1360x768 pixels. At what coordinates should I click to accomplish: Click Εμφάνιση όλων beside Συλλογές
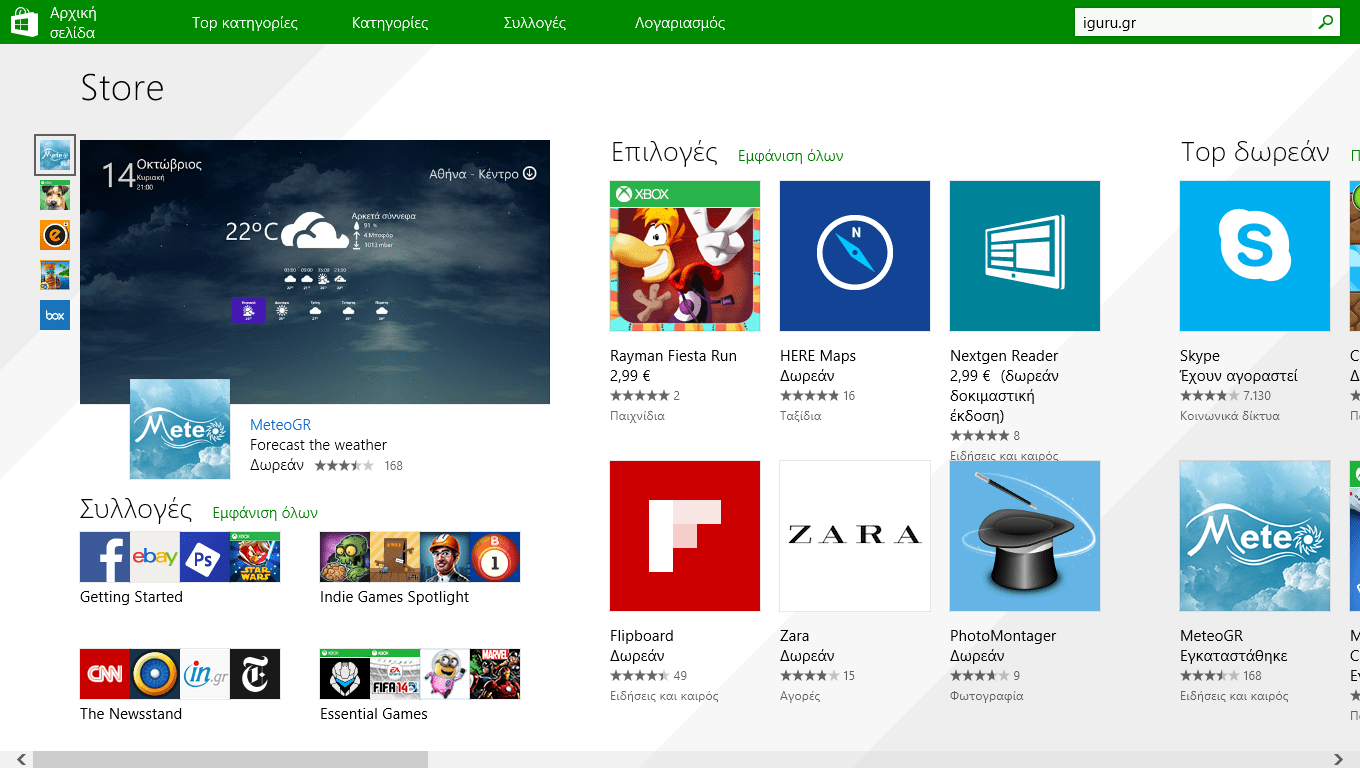click(x=265, y=511)
